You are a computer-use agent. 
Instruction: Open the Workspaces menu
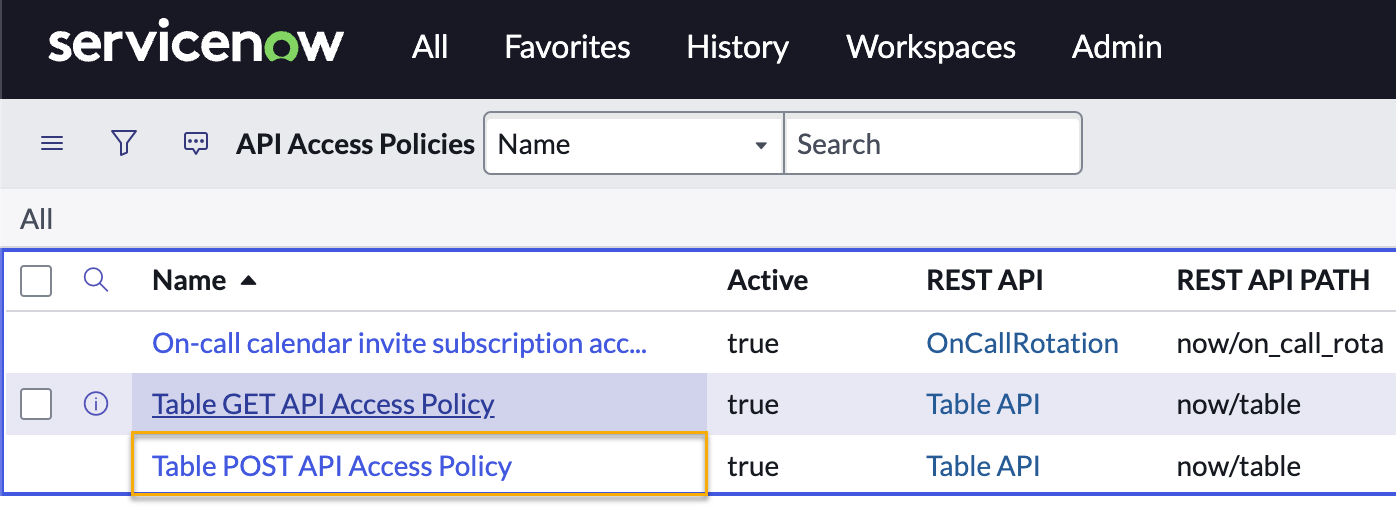(930, 47)
